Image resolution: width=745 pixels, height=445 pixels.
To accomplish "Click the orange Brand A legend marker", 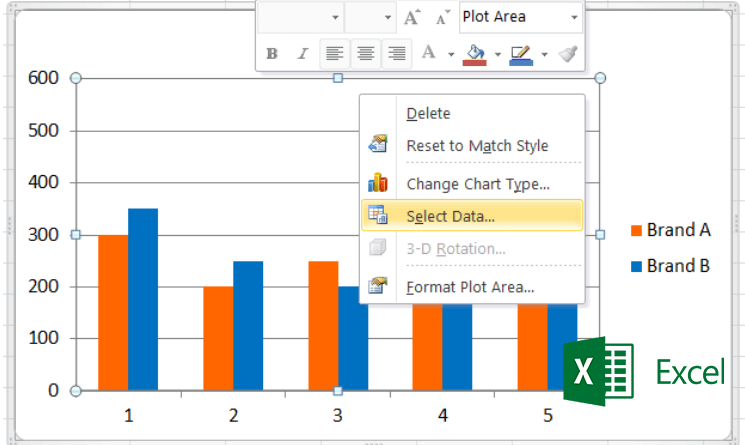I will 636,231.
